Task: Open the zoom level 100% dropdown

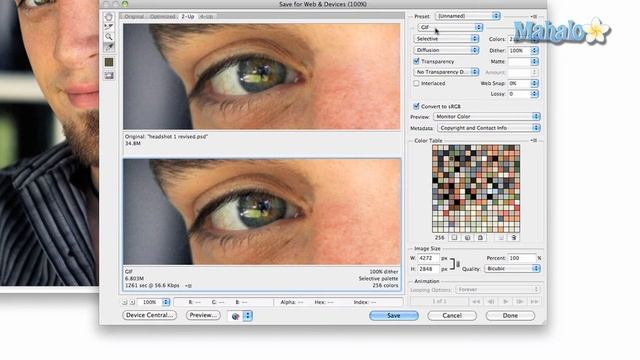Action: point(153,302)
